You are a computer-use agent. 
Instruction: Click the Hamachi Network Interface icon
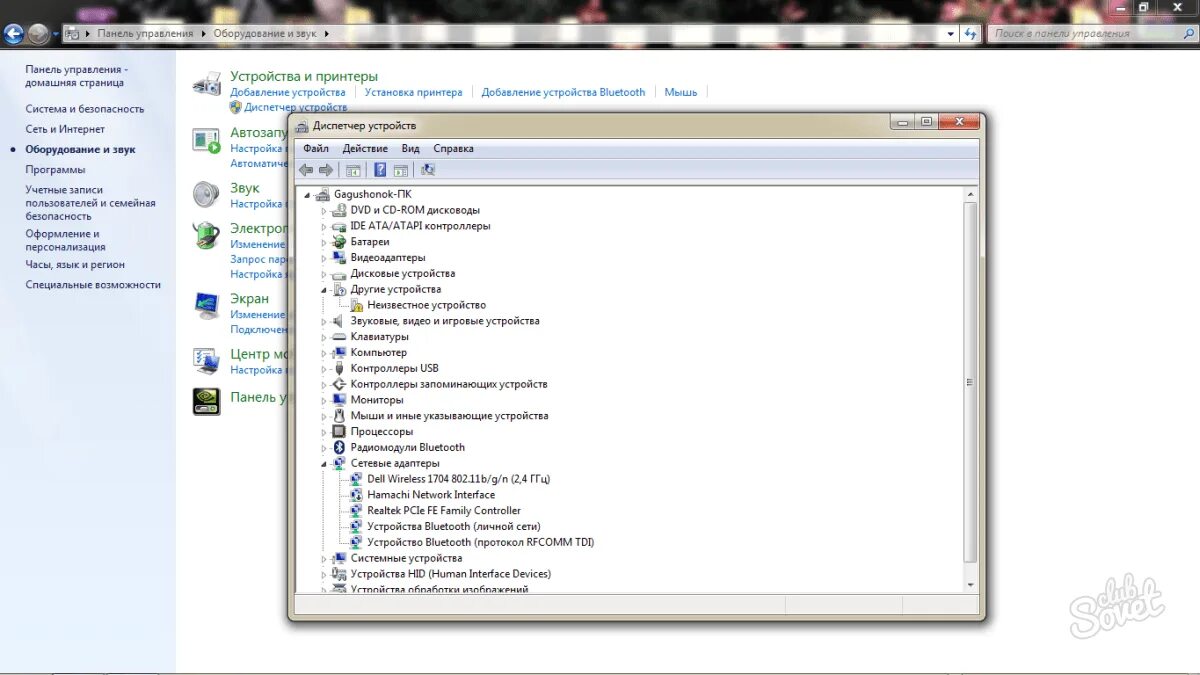356,495
